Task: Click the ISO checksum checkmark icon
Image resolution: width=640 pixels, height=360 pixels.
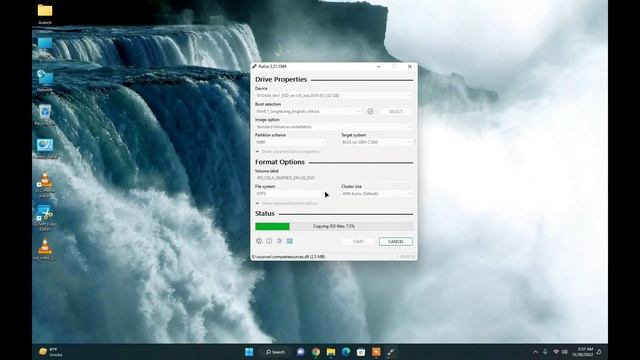Action: coord(370,111)
